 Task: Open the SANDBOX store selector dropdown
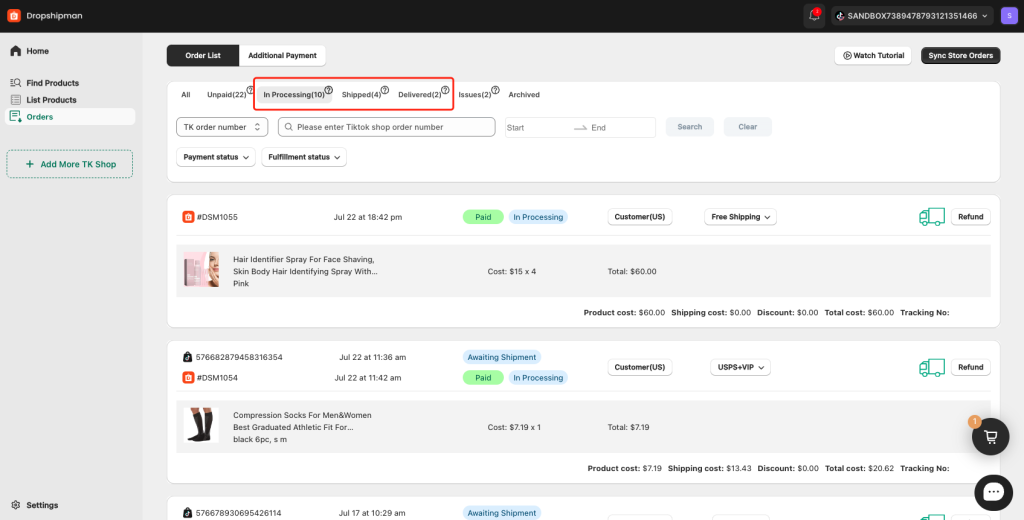coord(912,16)
